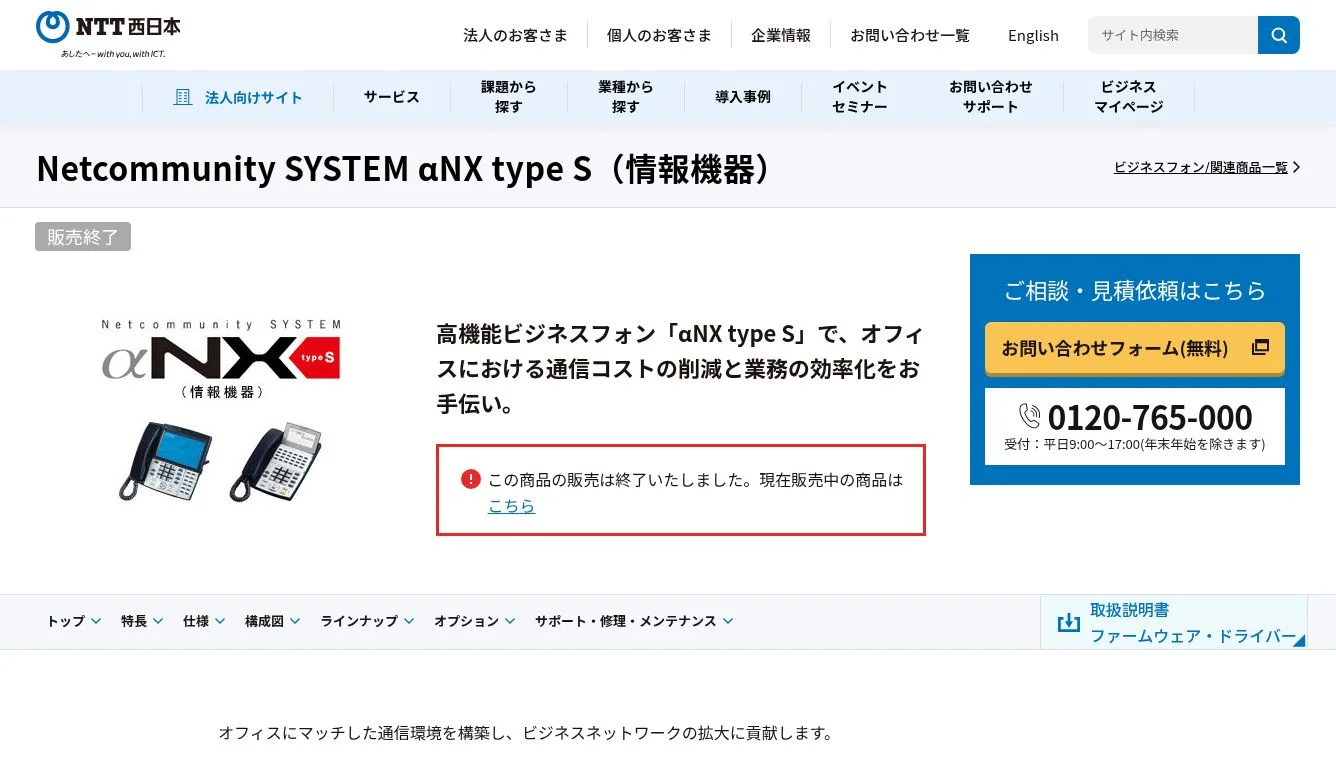Click the αNX type S product logo image
Screen dimensions: 1336x768
tap(222, 360)
